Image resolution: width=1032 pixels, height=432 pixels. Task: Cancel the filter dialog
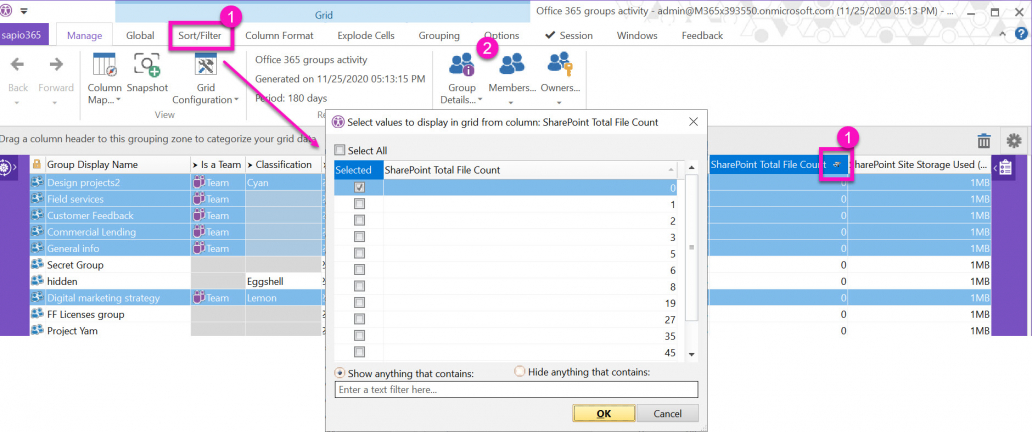pos(667,413)
